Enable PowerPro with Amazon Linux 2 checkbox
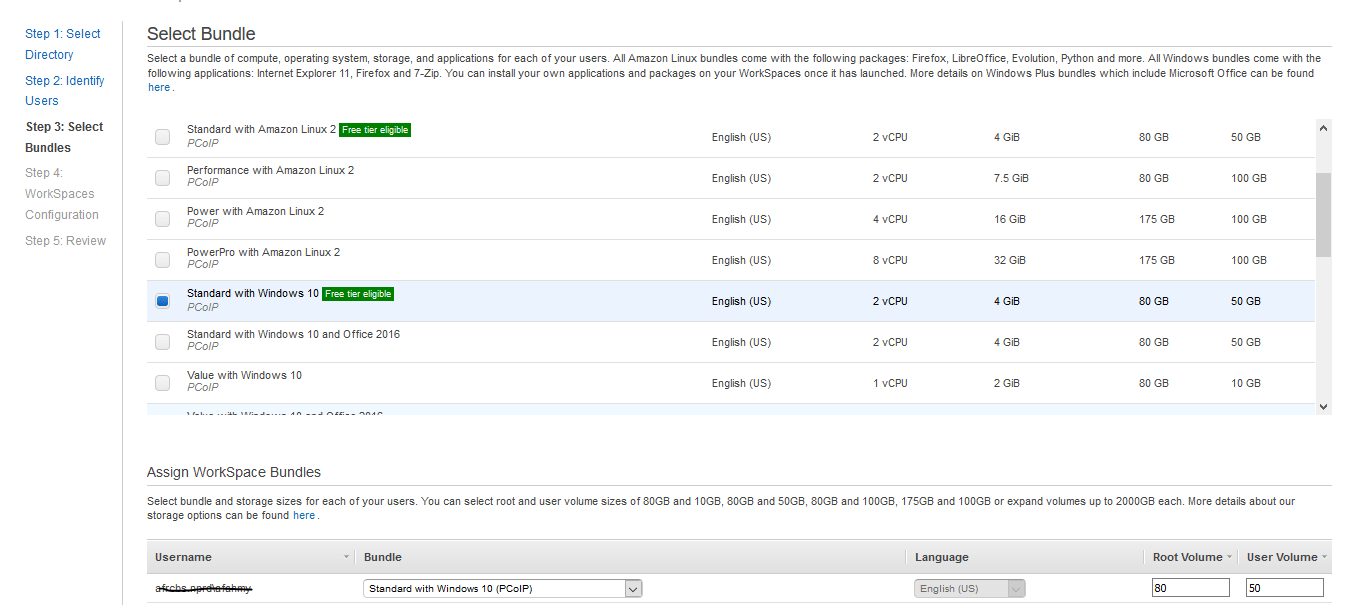 click(x=162, y=260)
